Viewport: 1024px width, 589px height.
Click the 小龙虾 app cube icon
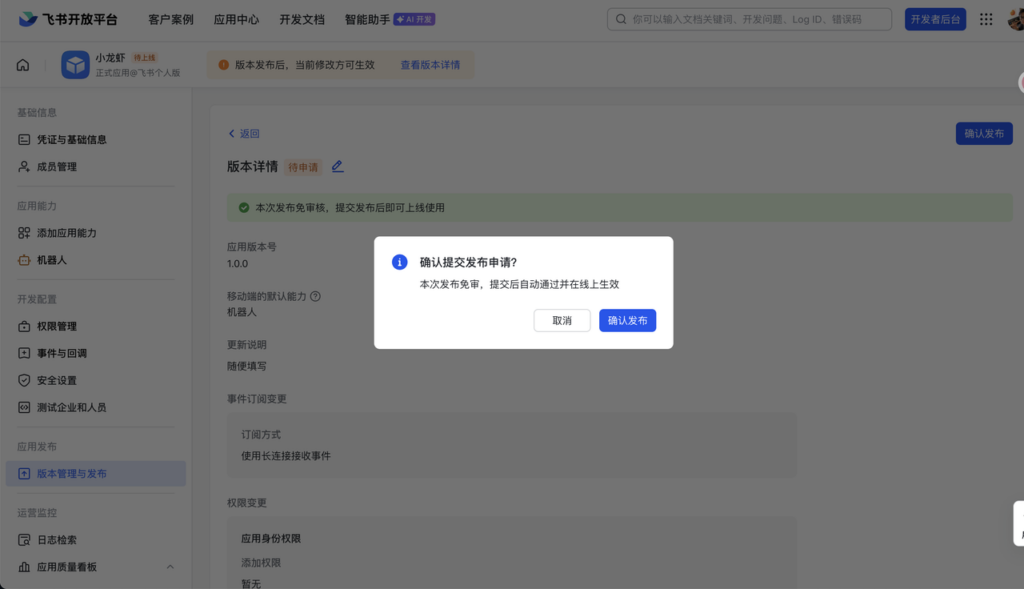[x=75, y=65]
